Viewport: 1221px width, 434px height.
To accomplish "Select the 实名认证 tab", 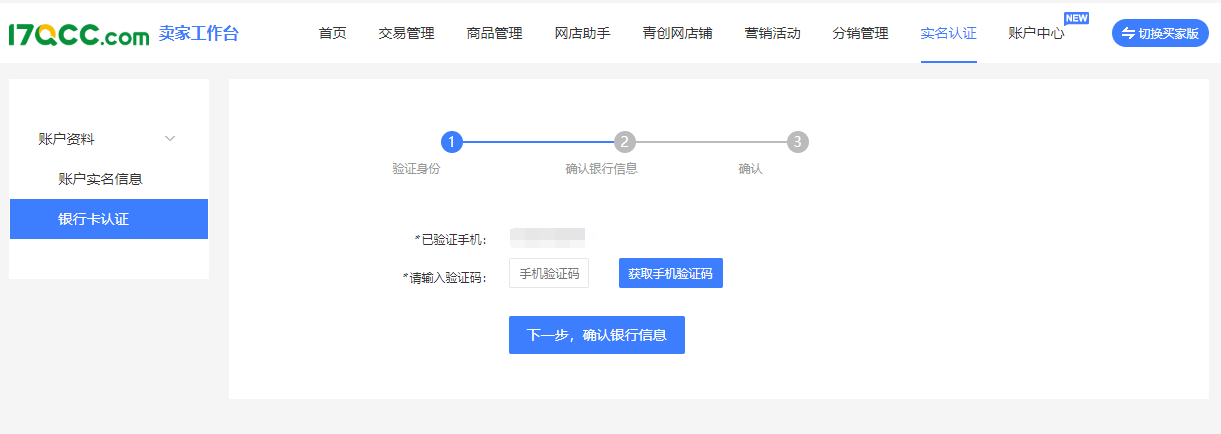I will point(948,34).
